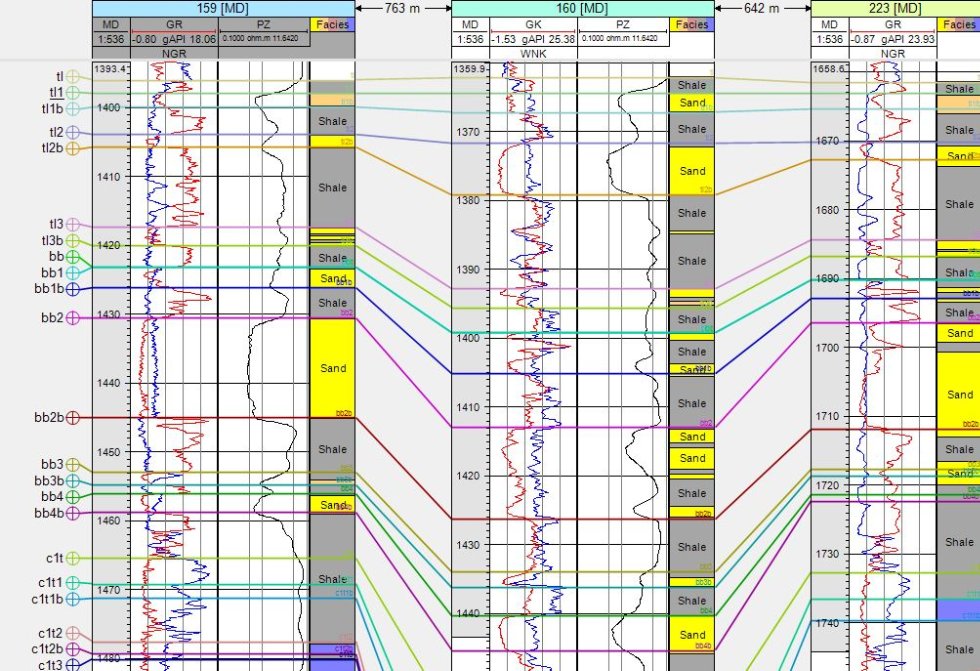Screen dimensions: 980x671
Task: Click the bb2b dark red marker icon
Action: (x=73, y=418)
